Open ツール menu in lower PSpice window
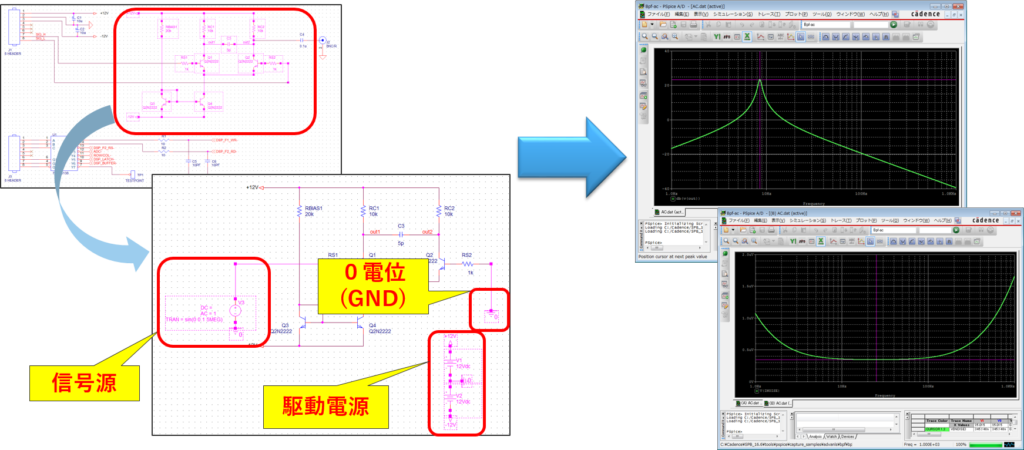 point(891,221)
